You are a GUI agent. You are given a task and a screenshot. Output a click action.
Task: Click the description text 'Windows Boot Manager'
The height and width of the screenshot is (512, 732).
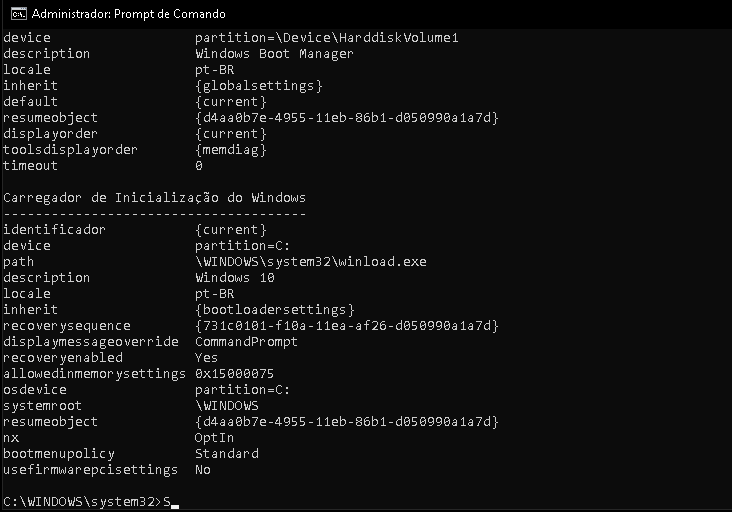pos(274,54)
